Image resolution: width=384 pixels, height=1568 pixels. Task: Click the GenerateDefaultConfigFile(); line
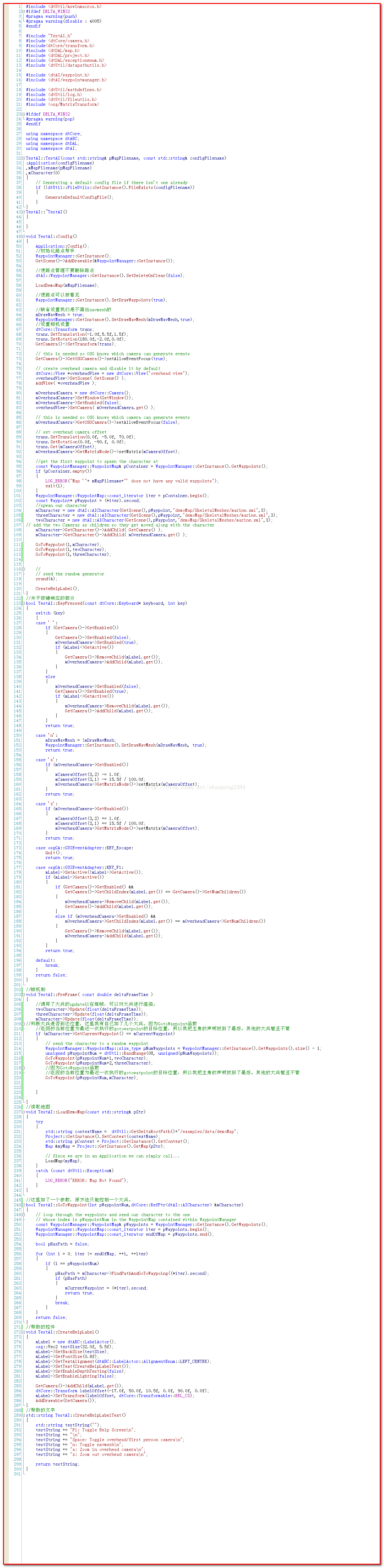[79, 197]
